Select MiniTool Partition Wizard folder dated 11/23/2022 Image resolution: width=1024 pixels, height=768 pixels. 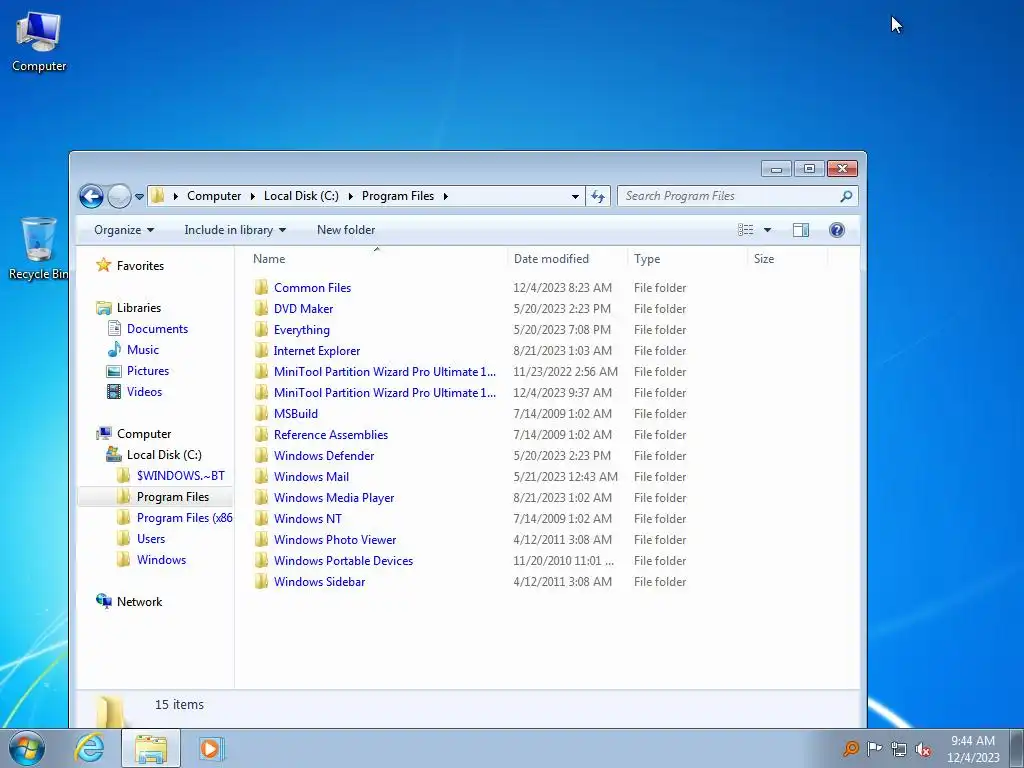click(x=385, y=372)
